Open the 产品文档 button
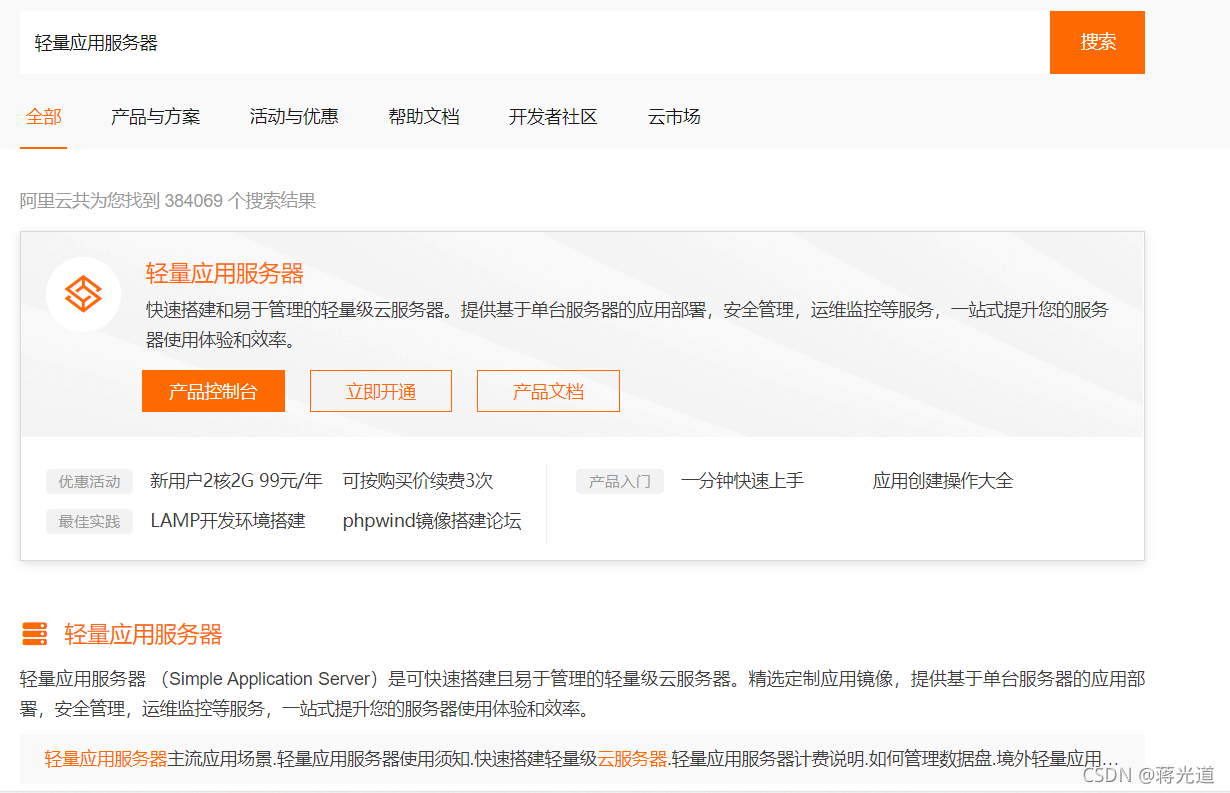 click(x=548, y=391)
